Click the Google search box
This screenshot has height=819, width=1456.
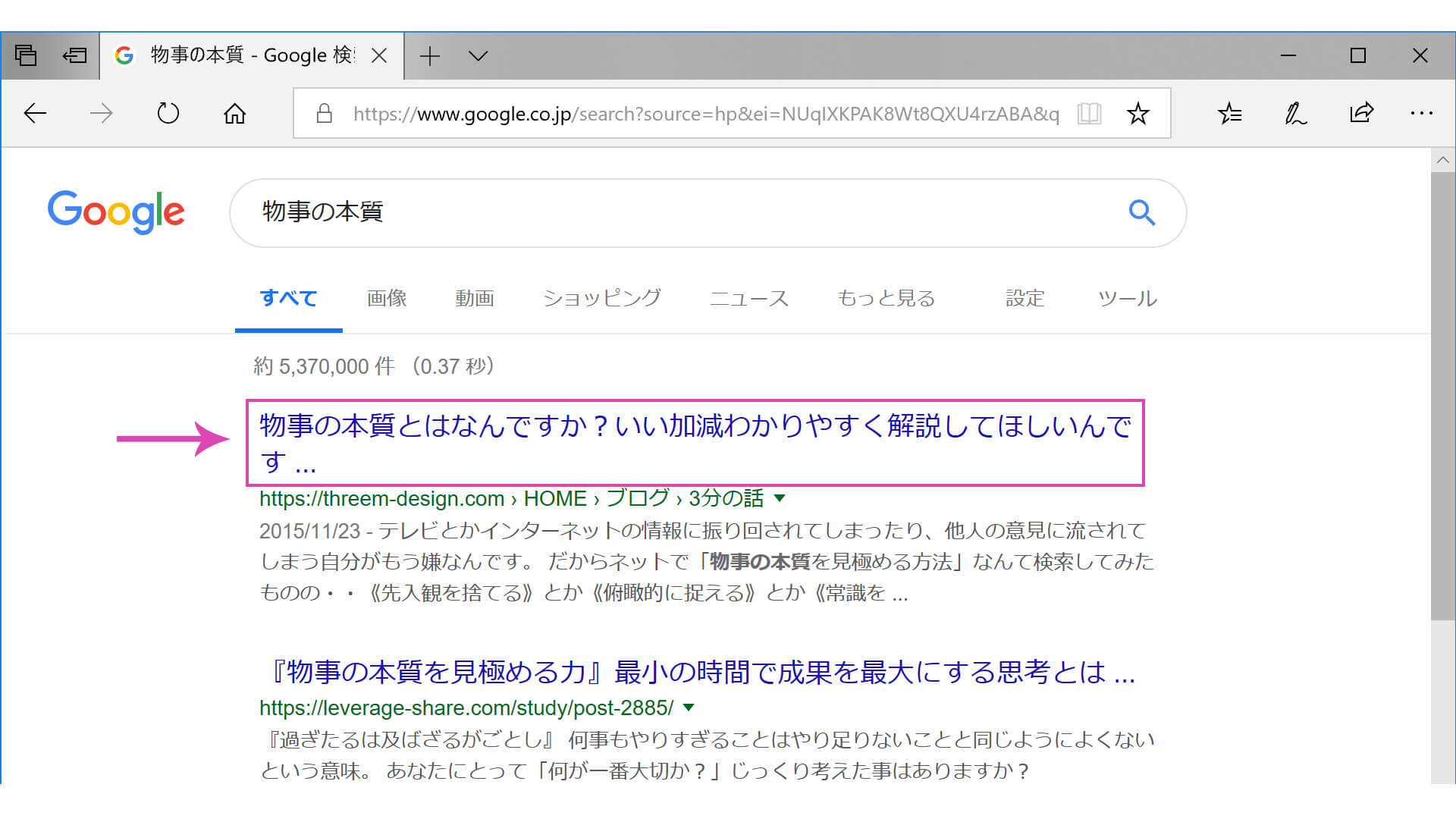(708, 213)
